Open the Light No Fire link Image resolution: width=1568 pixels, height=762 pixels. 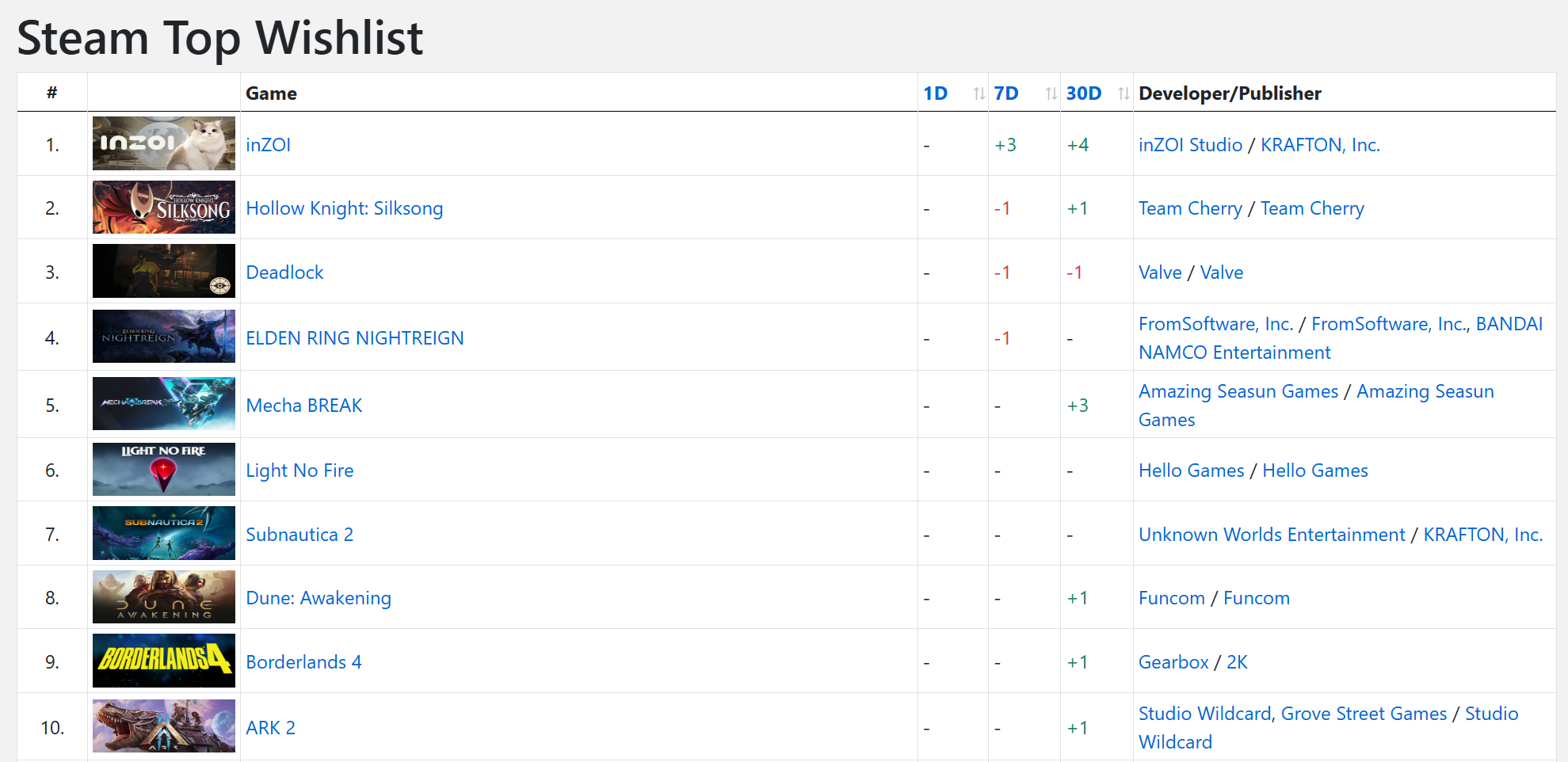(299, 471)
